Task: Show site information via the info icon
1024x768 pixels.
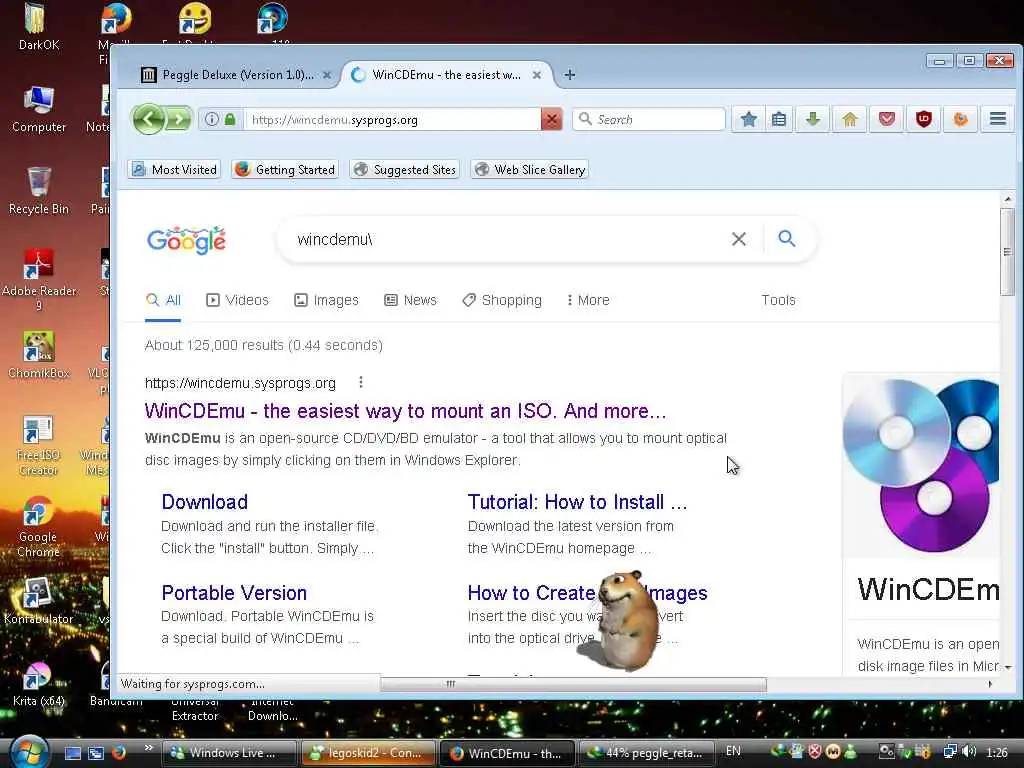Action: pyautogui.click(x=212, y=120)
